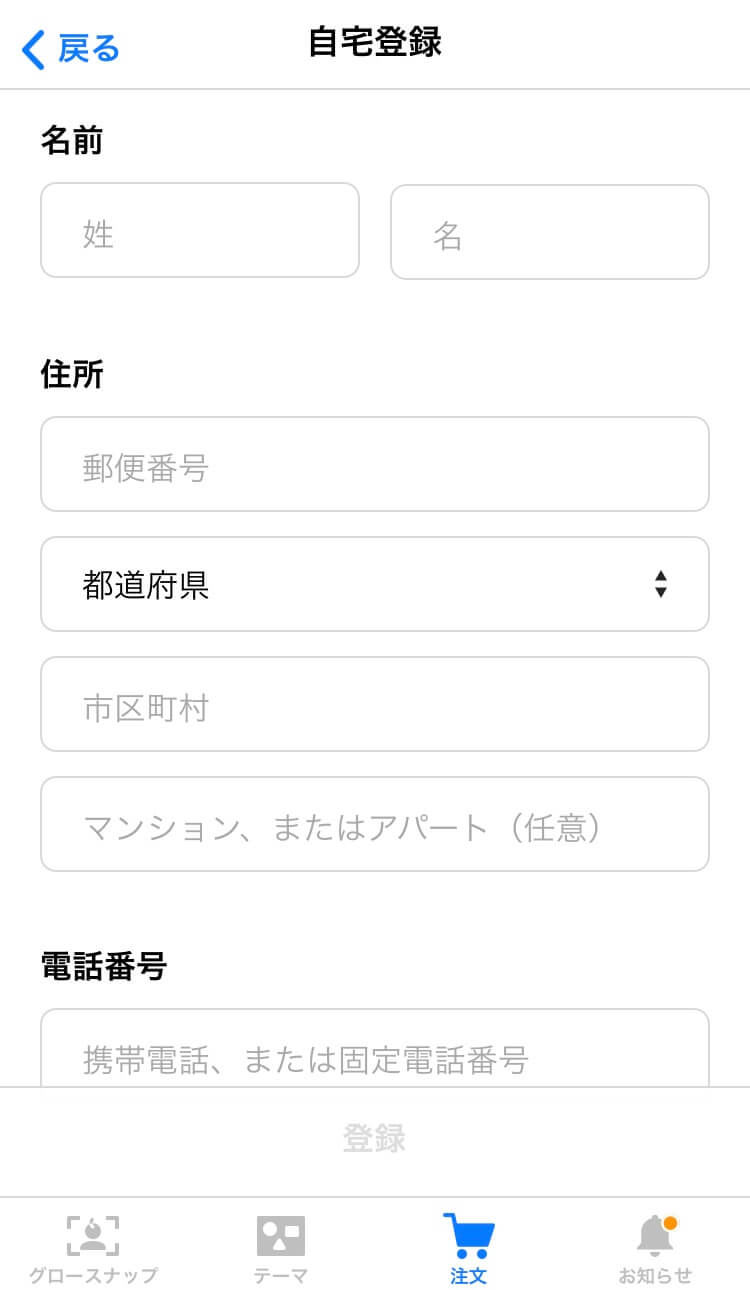Open the お知らせ tab label
This screenshot has width=750, height=1290.
click(x=655, y=1275)
